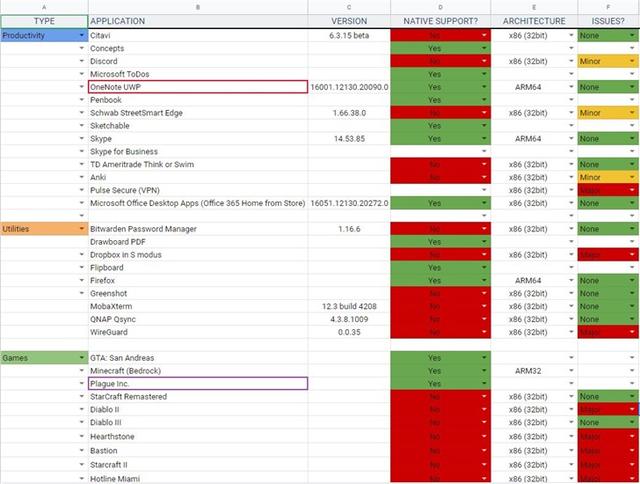This screenshot has height=484, width=640.
Task: Open architecture dropdown for OneNote UWP
Action: pos(571,87)
